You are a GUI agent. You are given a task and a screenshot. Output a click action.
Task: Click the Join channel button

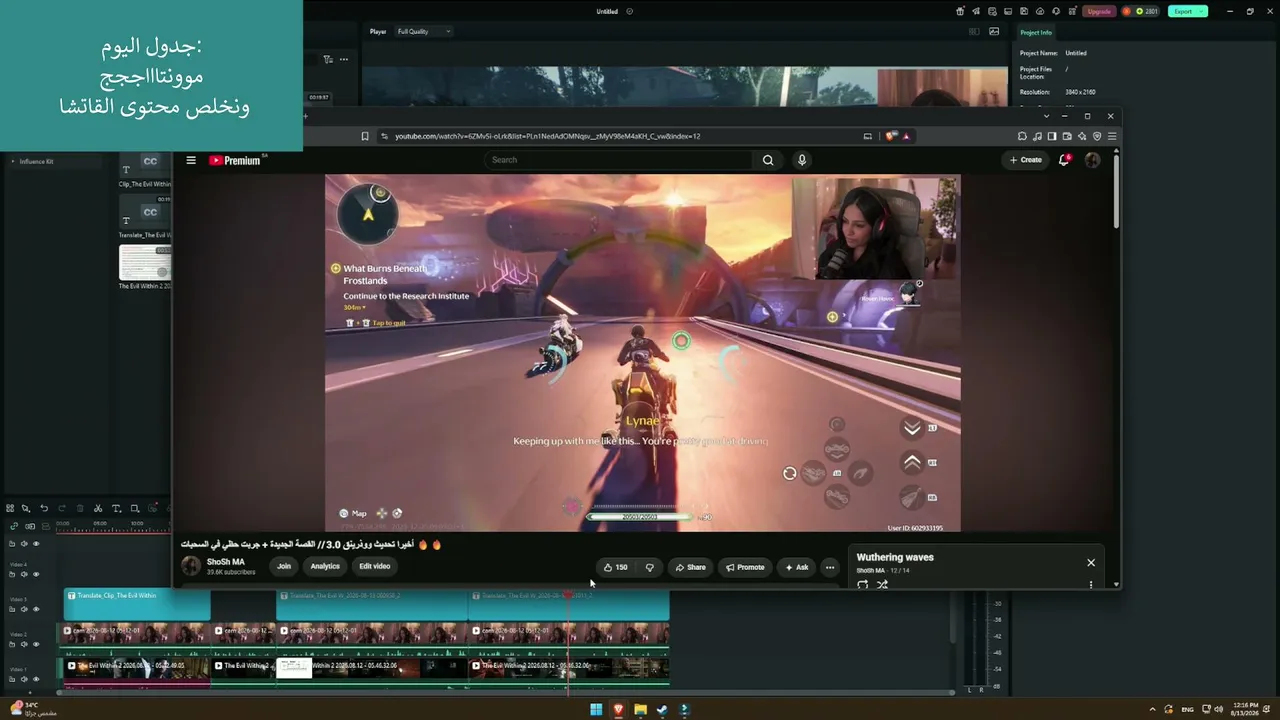point(284,566)
